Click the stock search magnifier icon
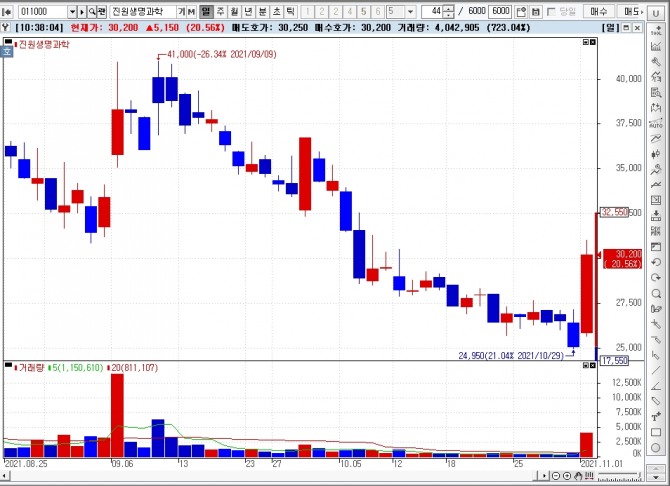Image resolution: width=670 pixels, height=486 pixels. click(92, 12)
